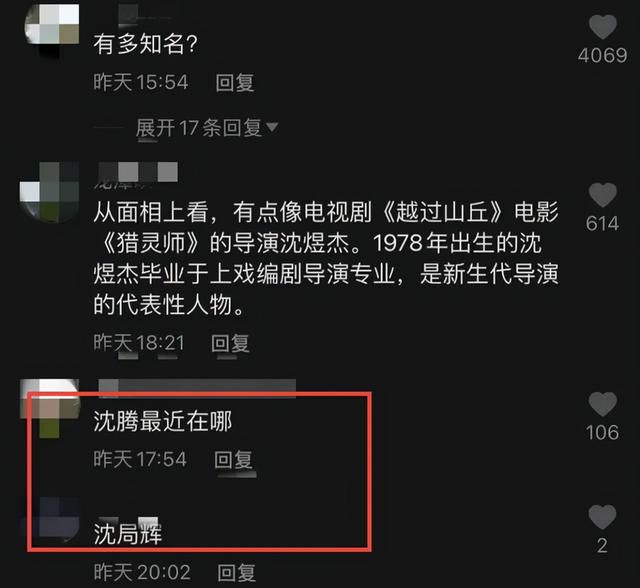Select the 有多知名 comment text

pos(146,44)
